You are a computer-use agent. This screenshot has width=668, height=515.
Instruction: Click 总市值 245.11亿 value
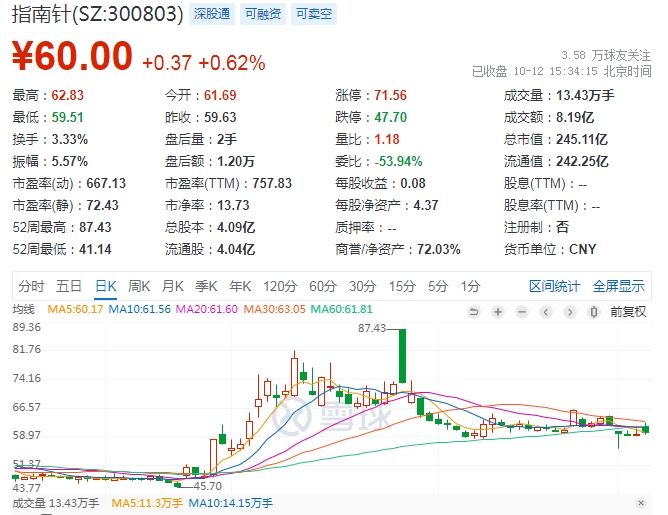click(x=582, y=139)
